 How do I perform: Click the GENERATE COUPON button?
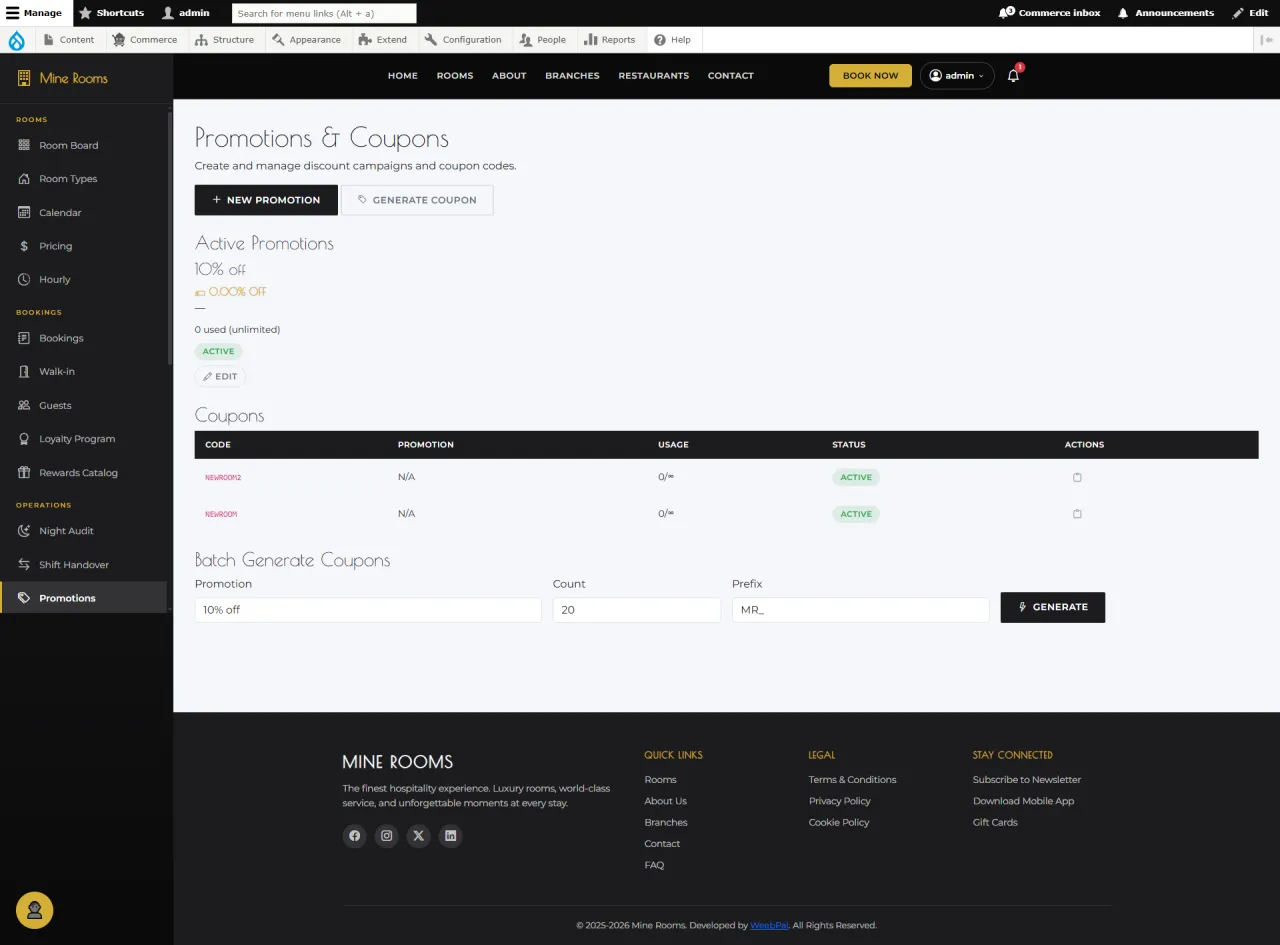pyautogui.click(x=417, y=200)
